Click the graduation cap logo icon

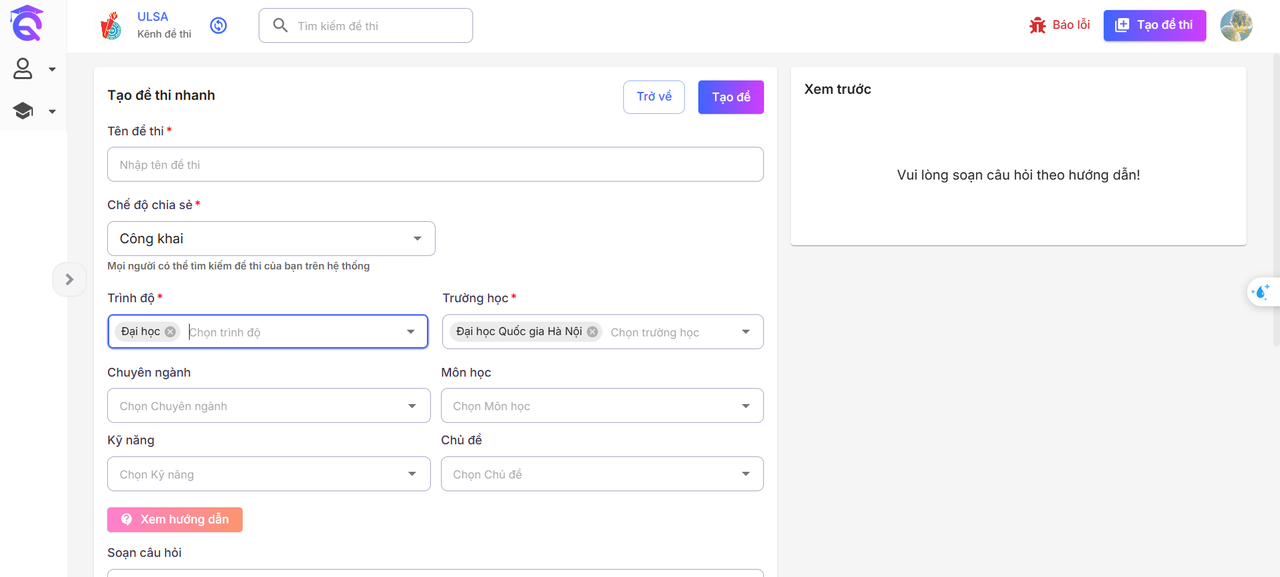click(x=27, y=23)
